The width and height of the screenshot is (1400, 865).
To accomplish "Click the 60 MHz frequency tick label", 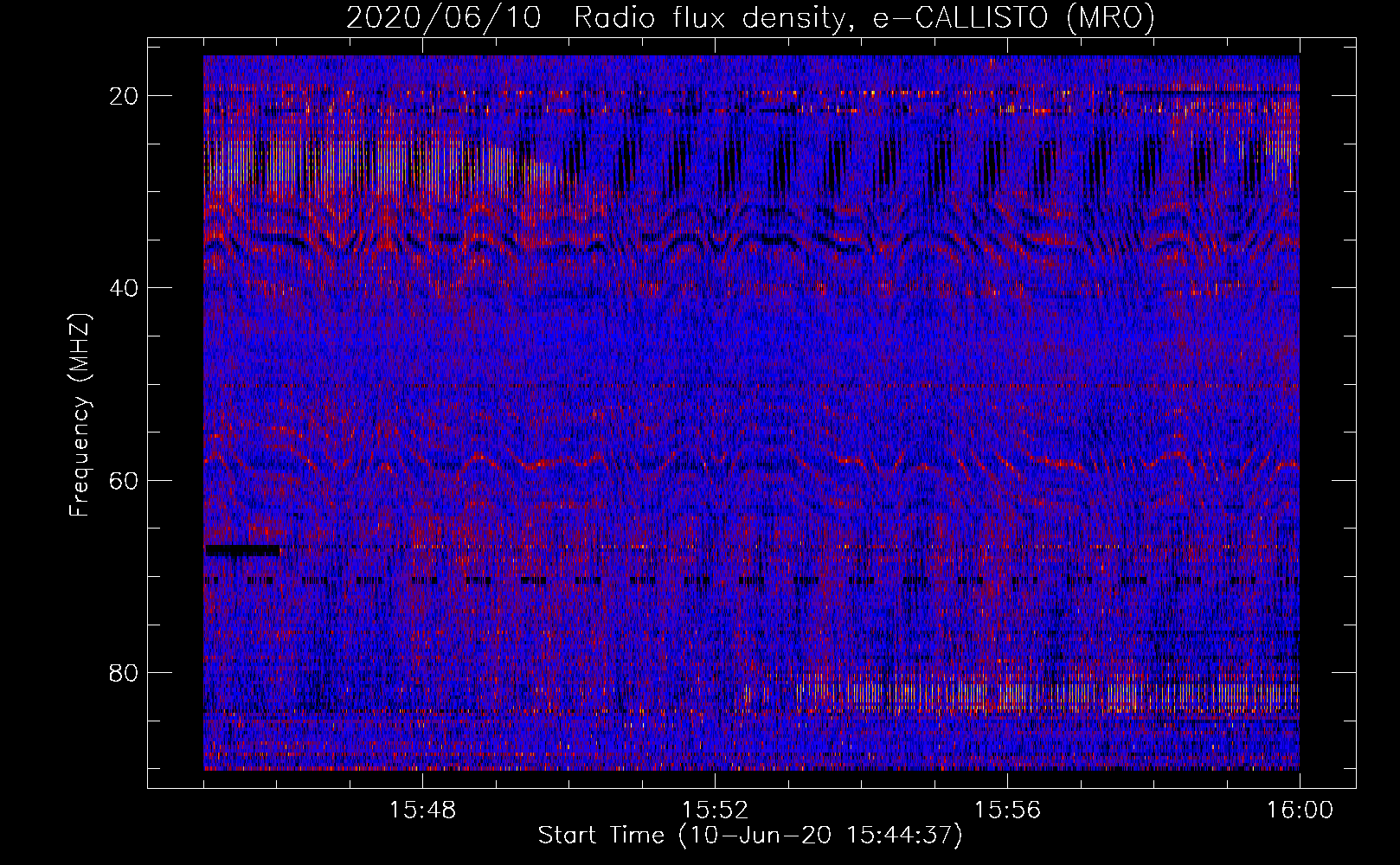I will coord(125,480).
